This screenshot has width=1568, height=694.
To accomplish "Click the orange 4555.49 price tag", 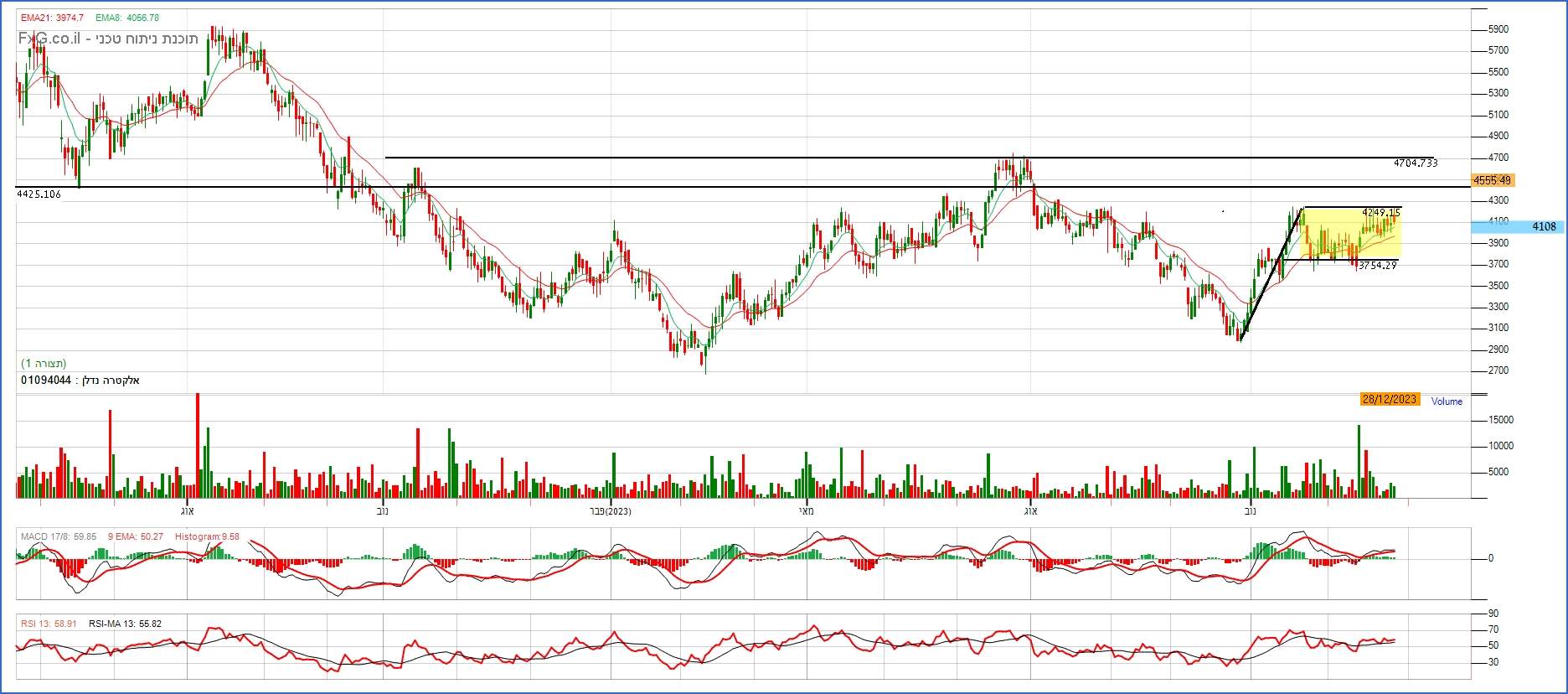I will 1492,180.
